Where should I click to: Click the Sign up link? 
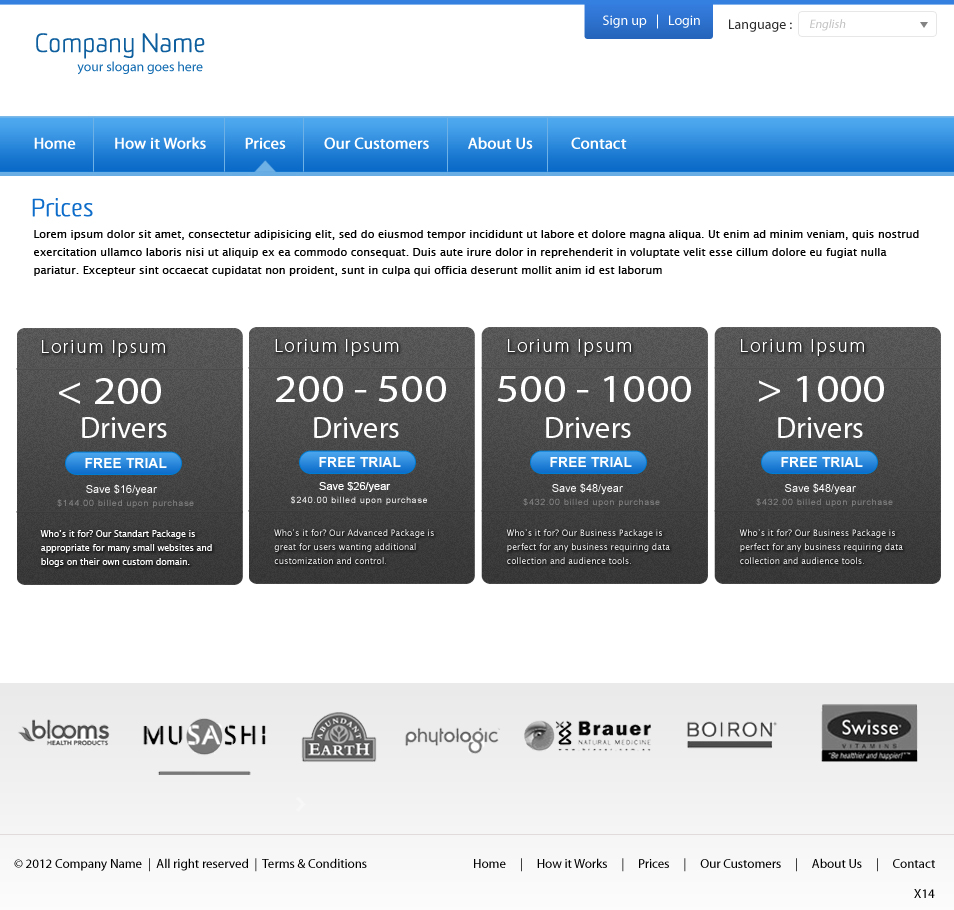[624, 21]
